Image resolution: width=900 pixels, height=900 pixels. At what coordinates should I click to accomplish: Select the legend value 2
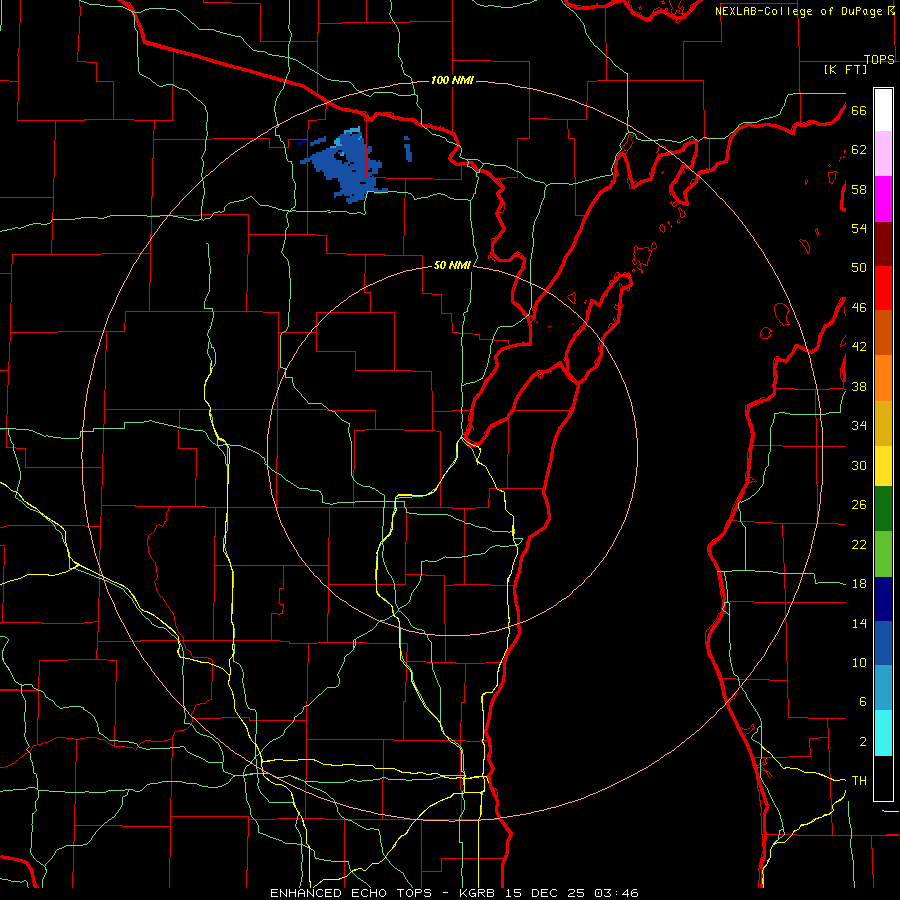863,742
